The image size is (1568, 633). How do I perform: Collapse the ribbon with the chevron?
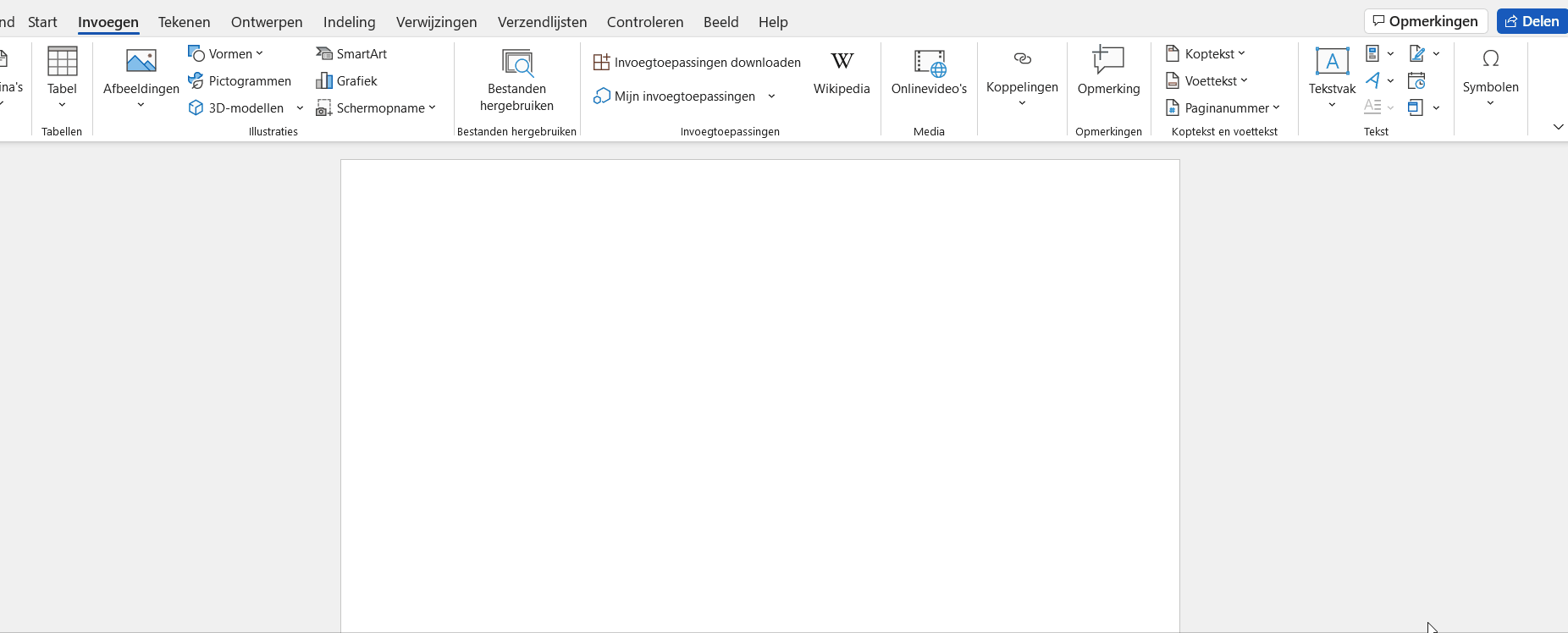[x=1558, y=126]
